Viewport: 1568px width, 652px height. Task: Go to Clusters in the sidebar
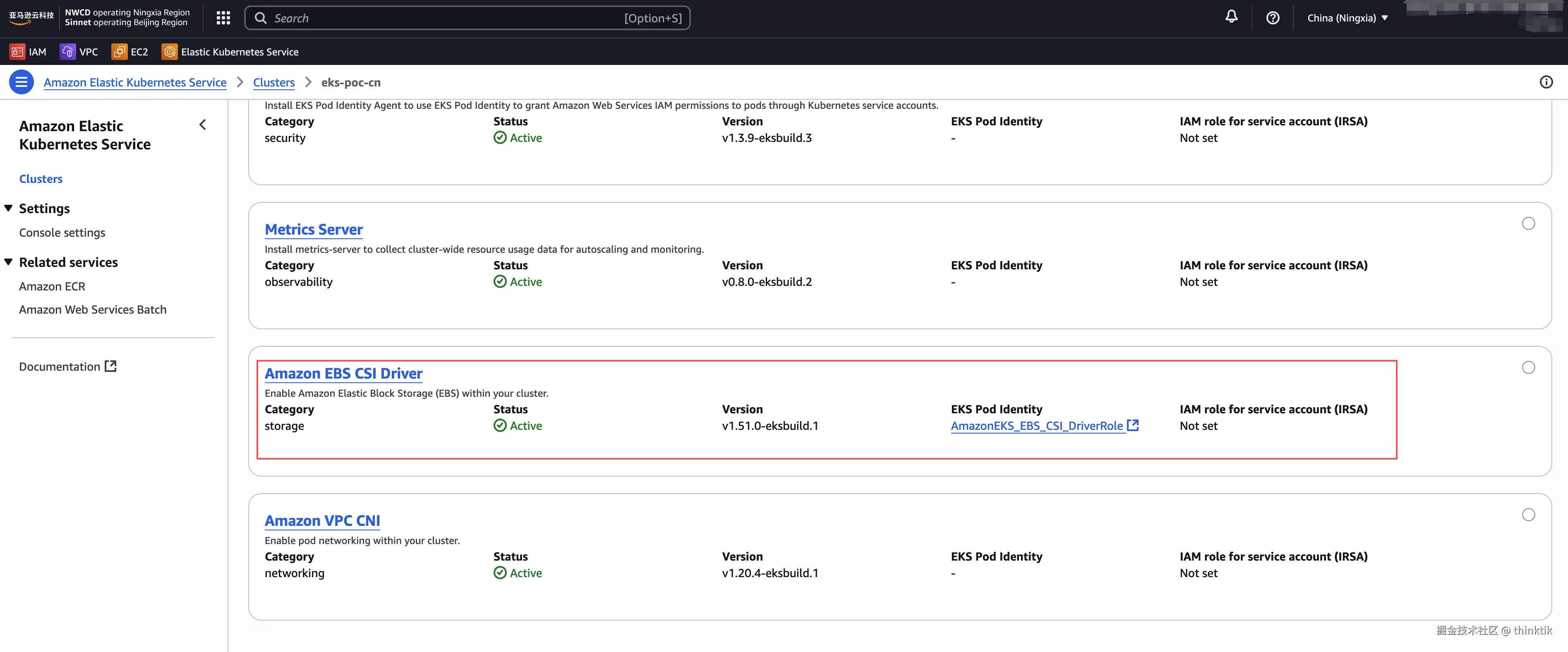click(x=41, y=178)
